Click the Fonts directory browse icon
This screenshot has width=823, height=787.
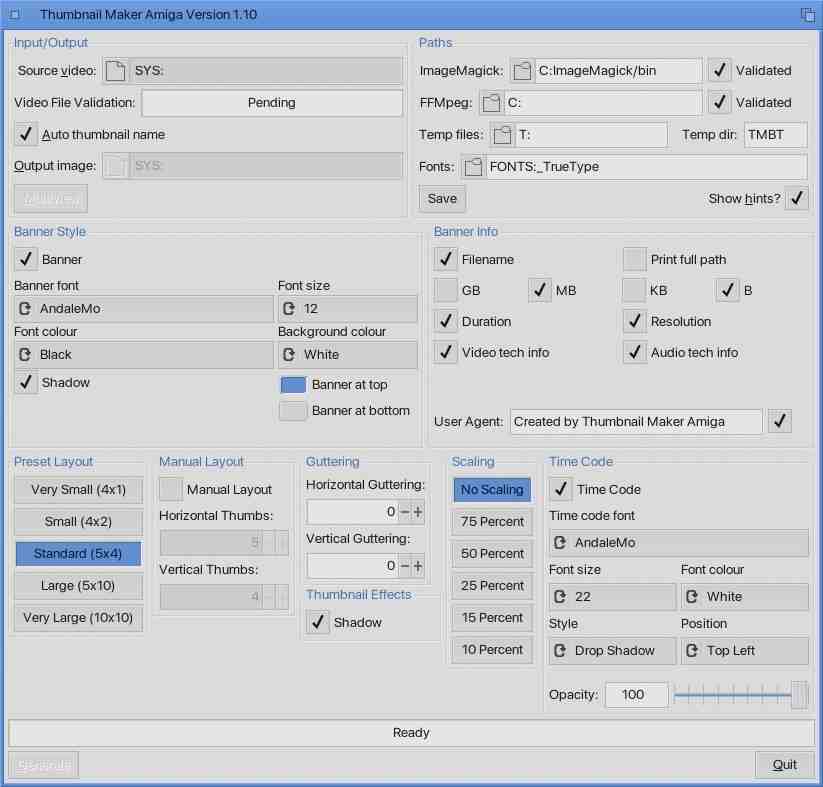coord(472,167)
